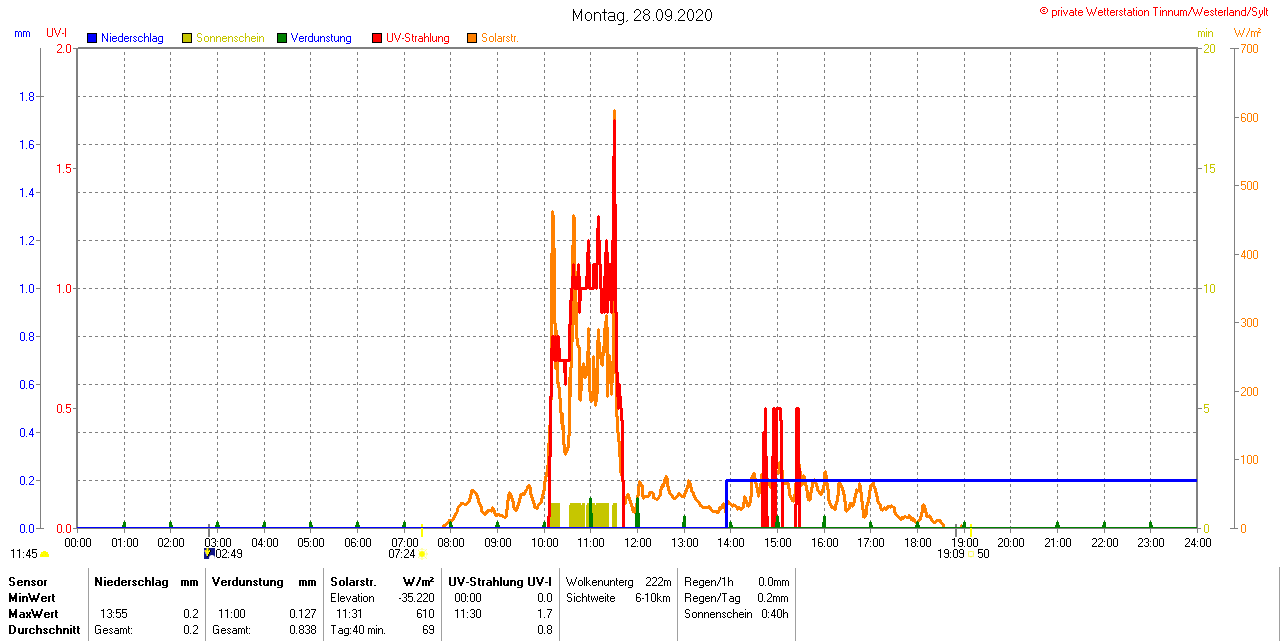Click the Niederschlag column header in the table

pos(131,581)
